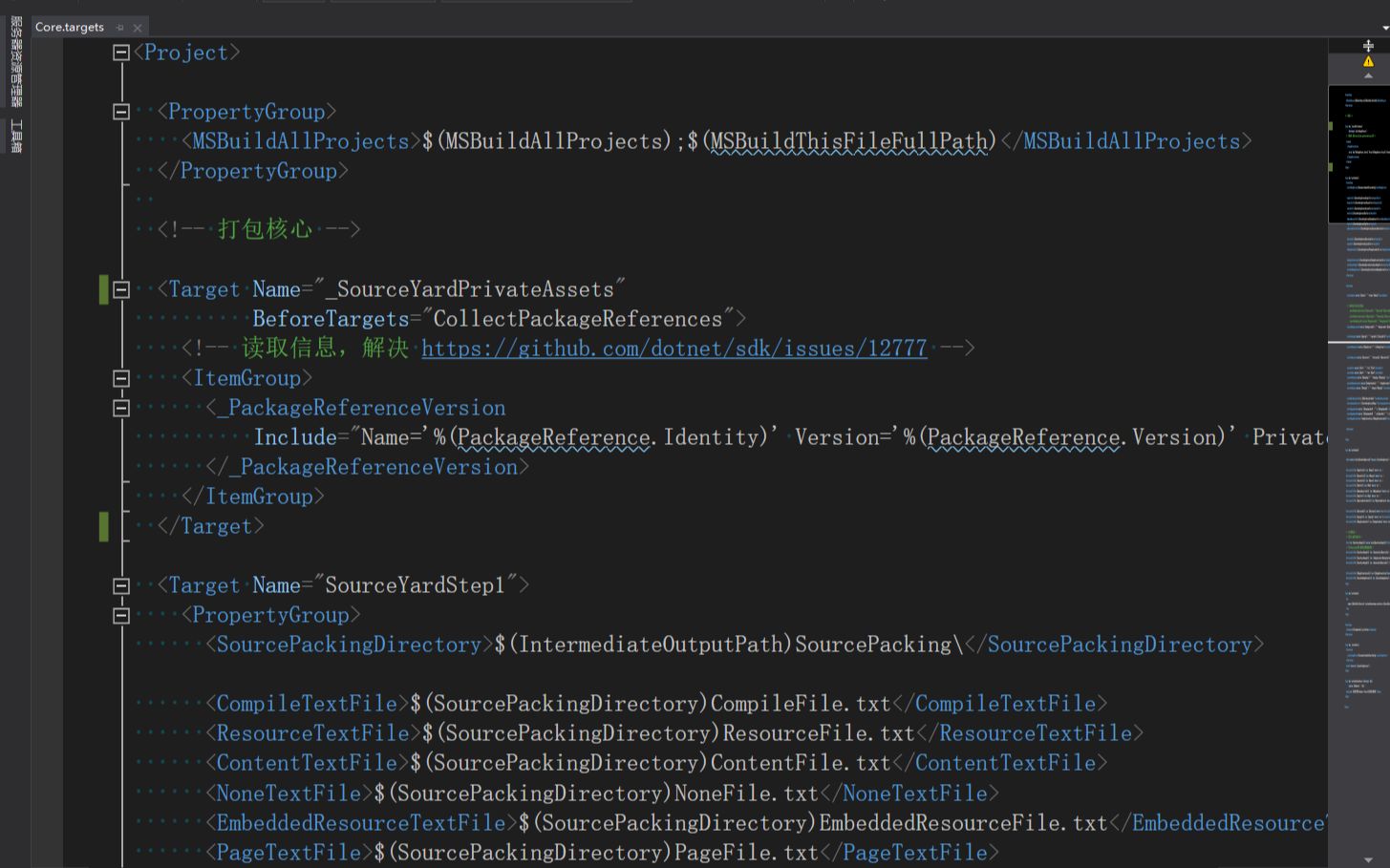Click the closing </NoneTextFile> tag
1390x868 pixels.
[x=909, y=794]
